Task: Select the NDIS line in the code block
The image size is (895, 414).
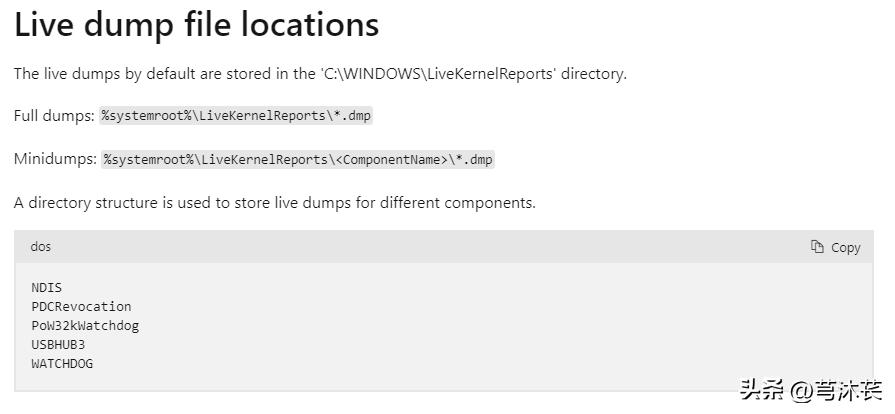Action: tap(46, 287)
